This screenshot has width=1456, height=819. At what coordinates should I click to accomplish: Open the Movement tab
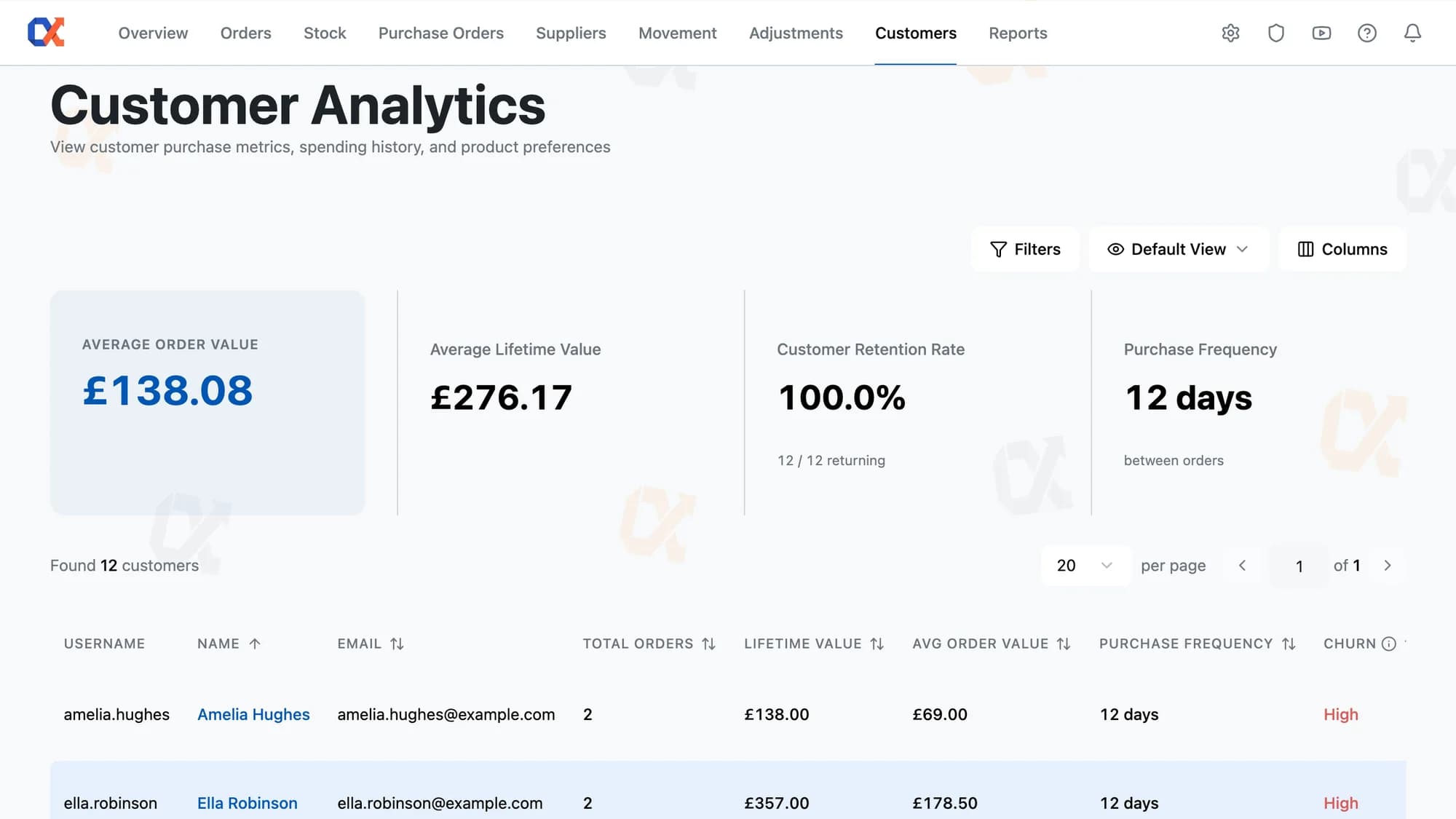[678, 33]
